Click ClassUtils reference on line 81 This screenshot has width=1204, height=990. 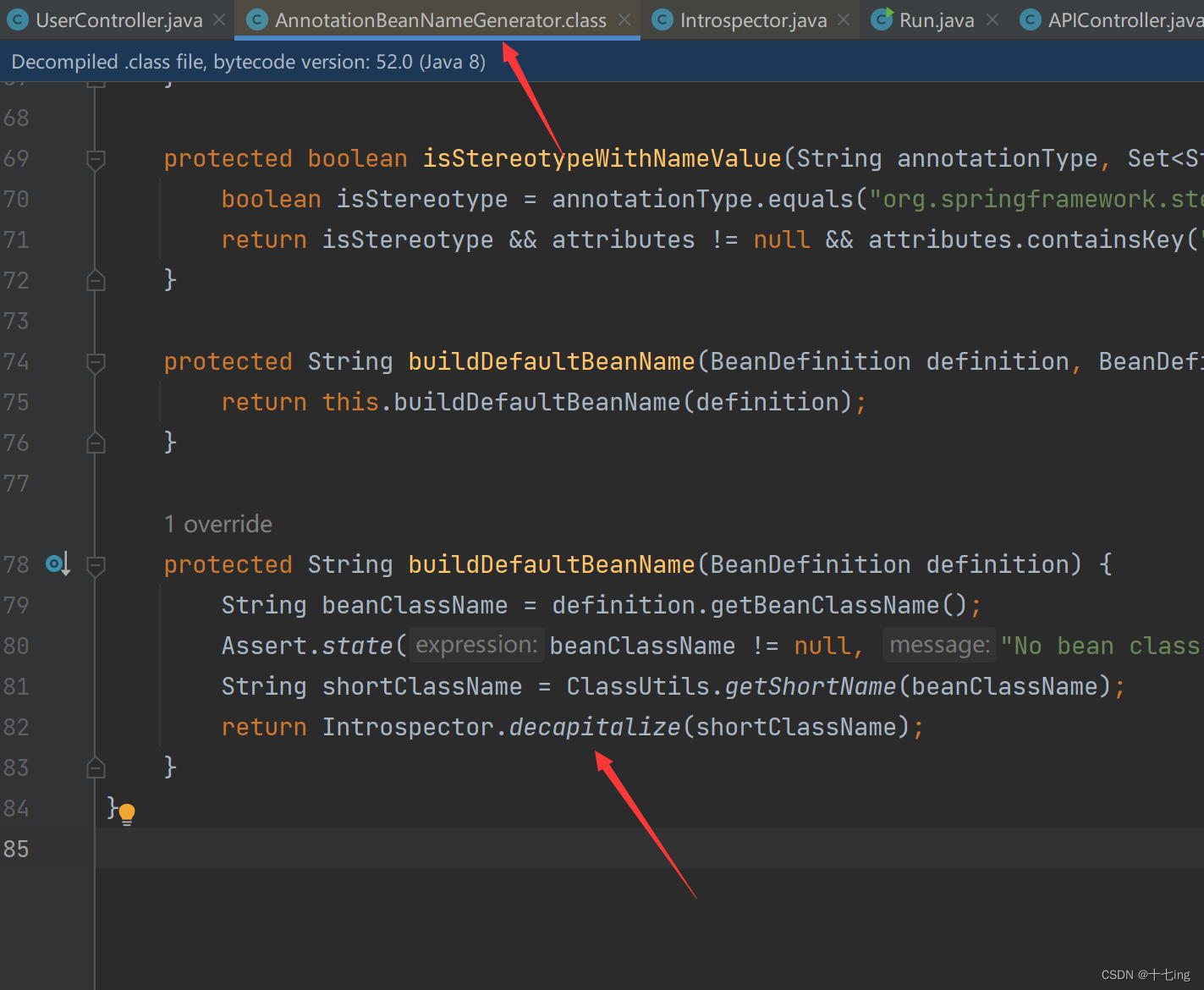(638, 687)
